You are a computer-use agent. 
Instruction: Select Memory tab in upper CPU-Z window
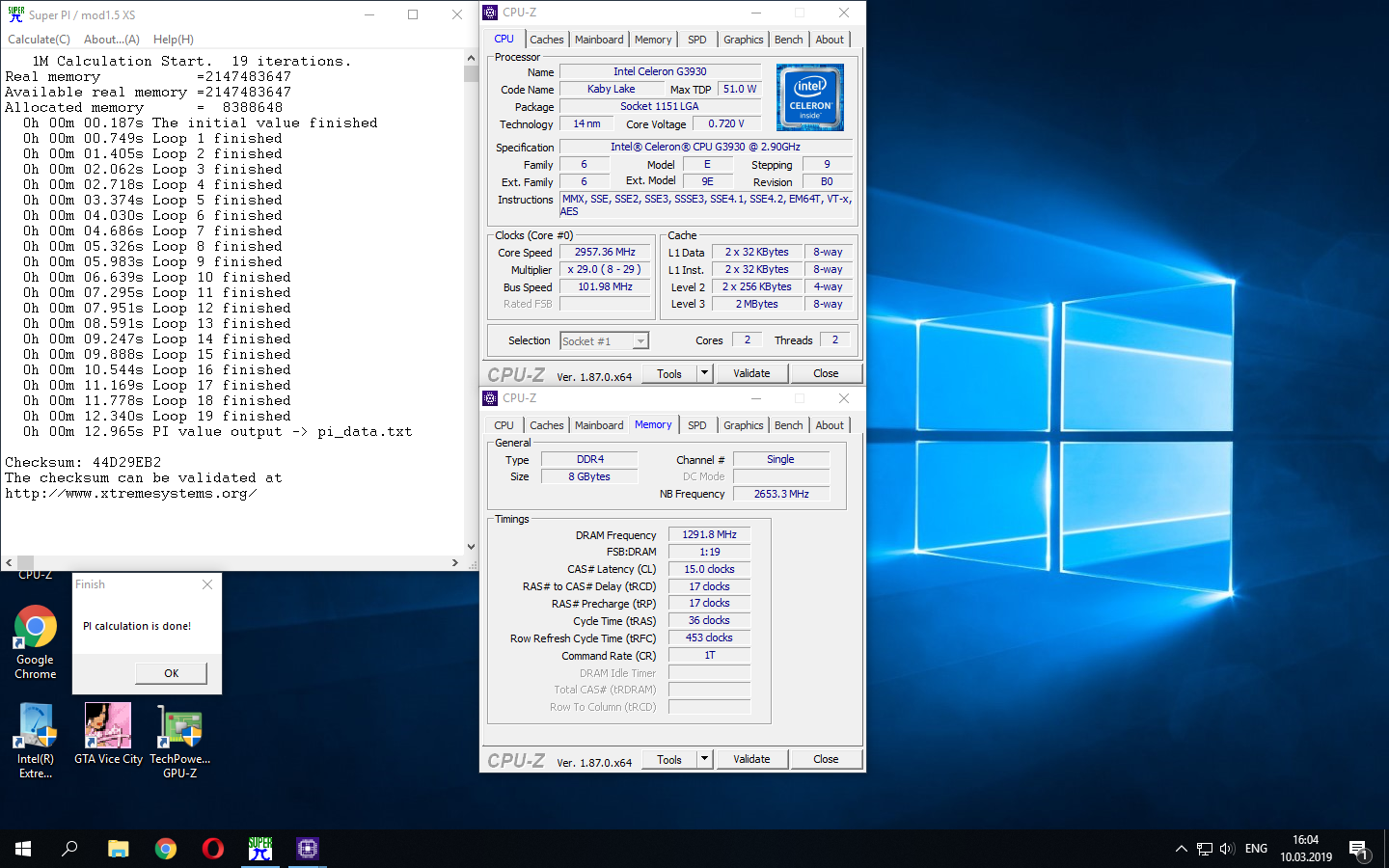[x=653, y=40]
